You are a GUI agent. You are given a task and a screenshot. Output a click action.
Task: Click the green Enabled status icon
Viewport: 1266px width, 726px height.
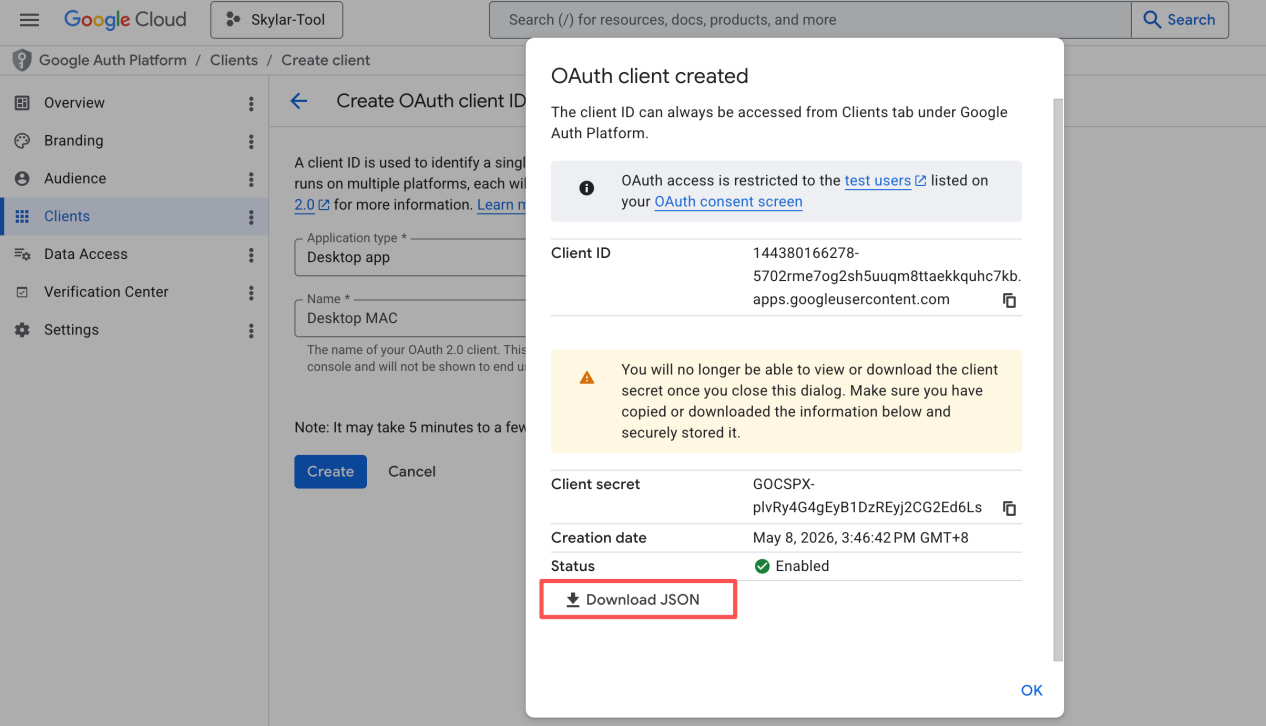(762, 566)
